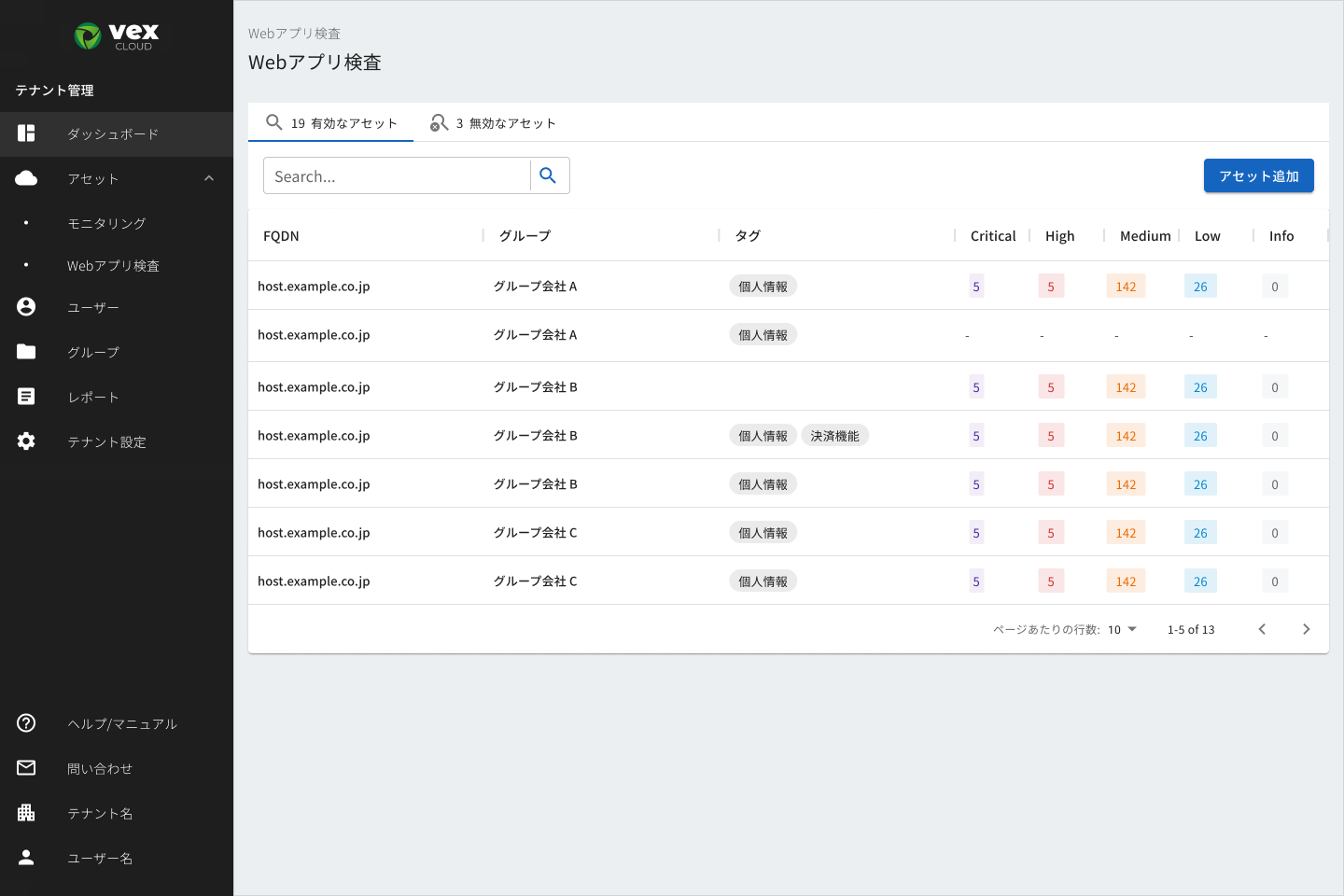
Task: Open the dashboard icon in sidebar
Action: coord(26,133)
